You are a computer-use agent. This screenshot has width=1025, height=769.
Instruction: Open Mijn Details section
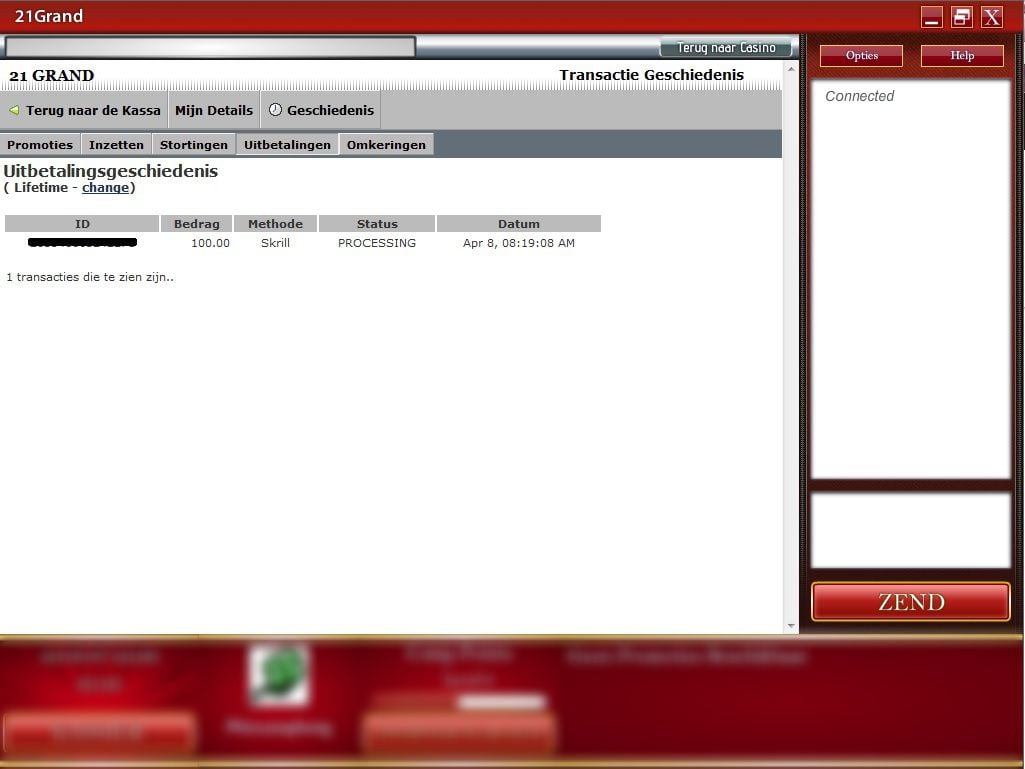click(x=214, y=110)
